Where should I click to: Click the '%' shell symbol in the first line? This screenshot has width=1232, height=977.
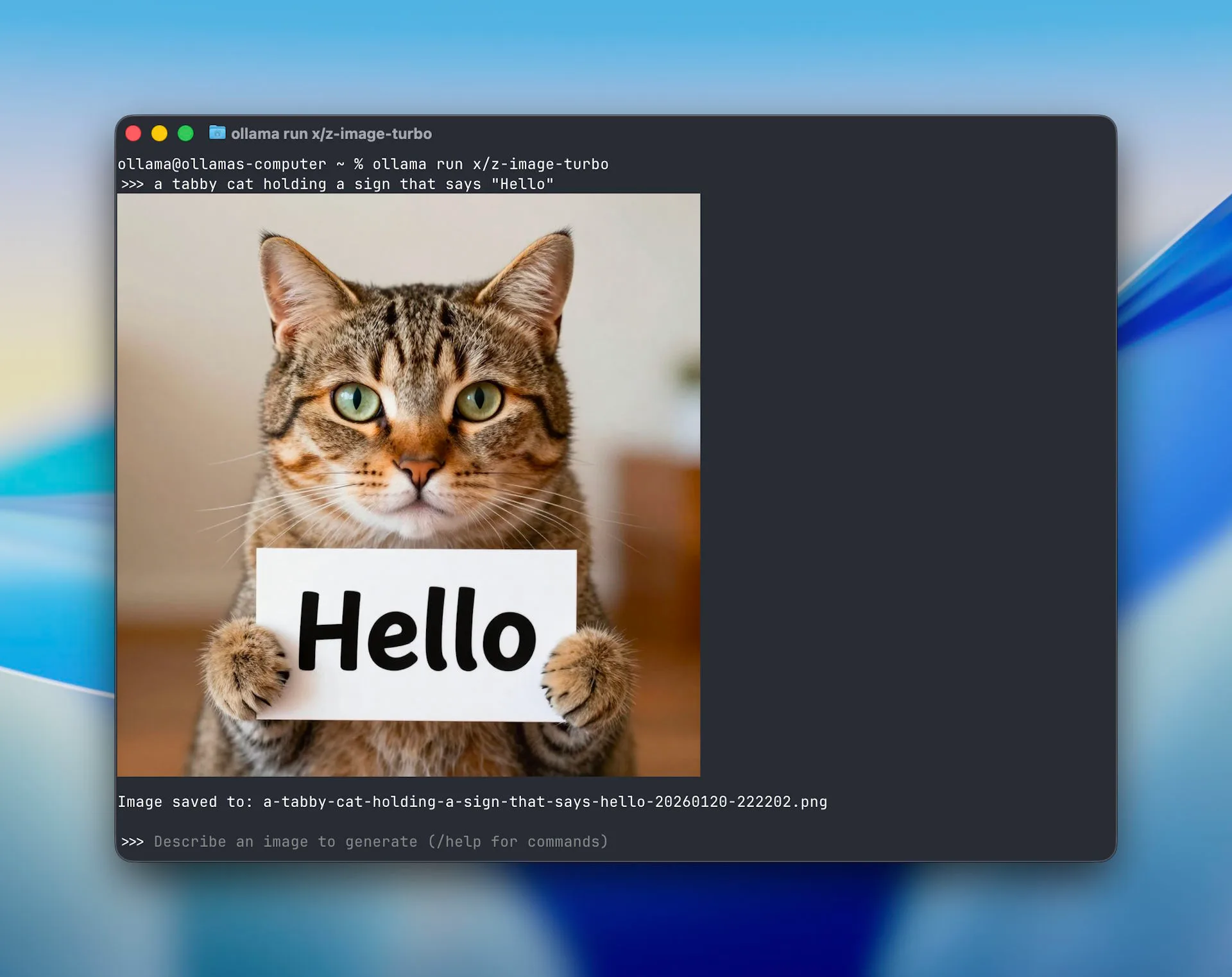point(360,164)
